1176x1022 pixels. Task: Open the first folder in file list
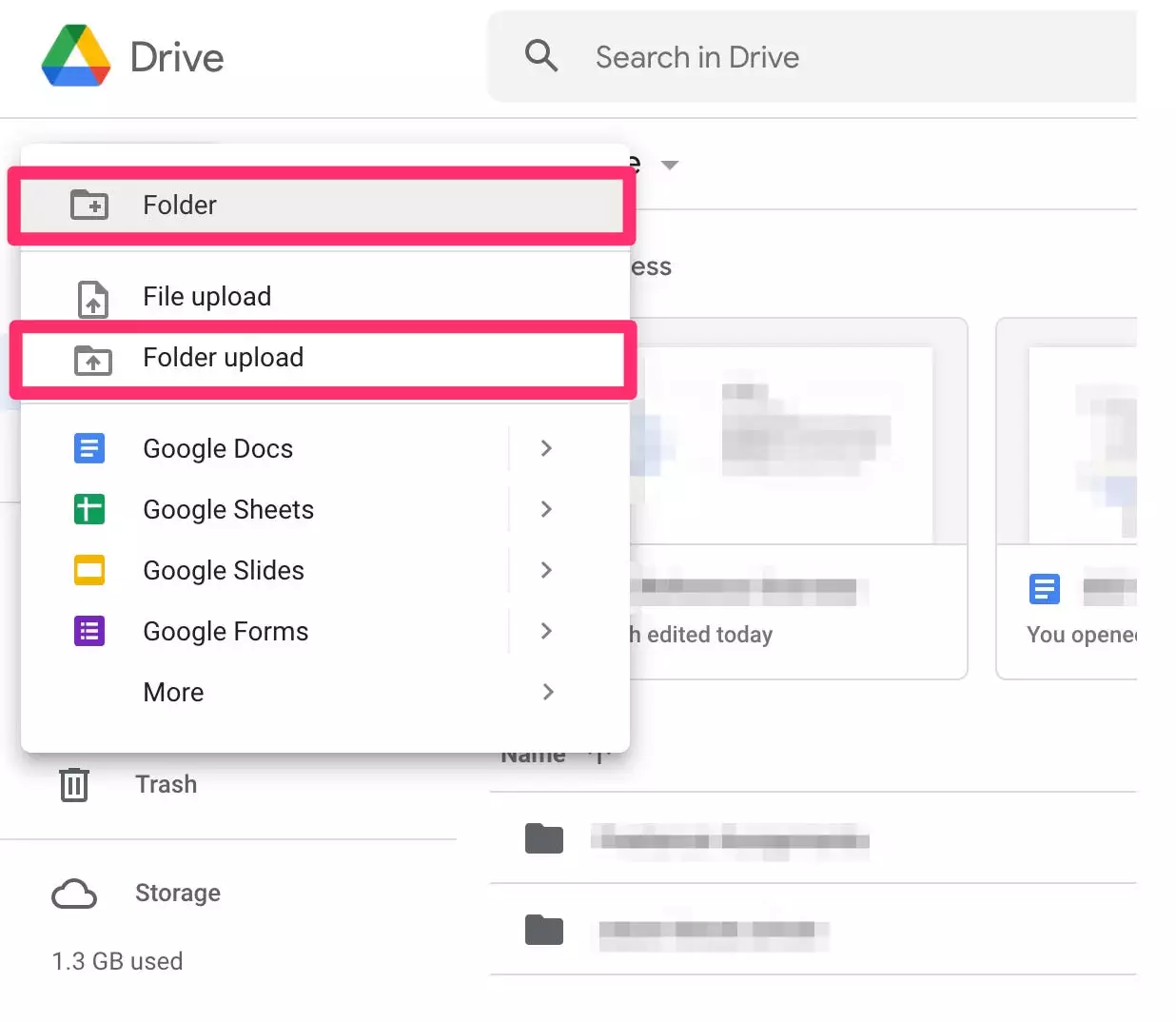click(729, 839)
